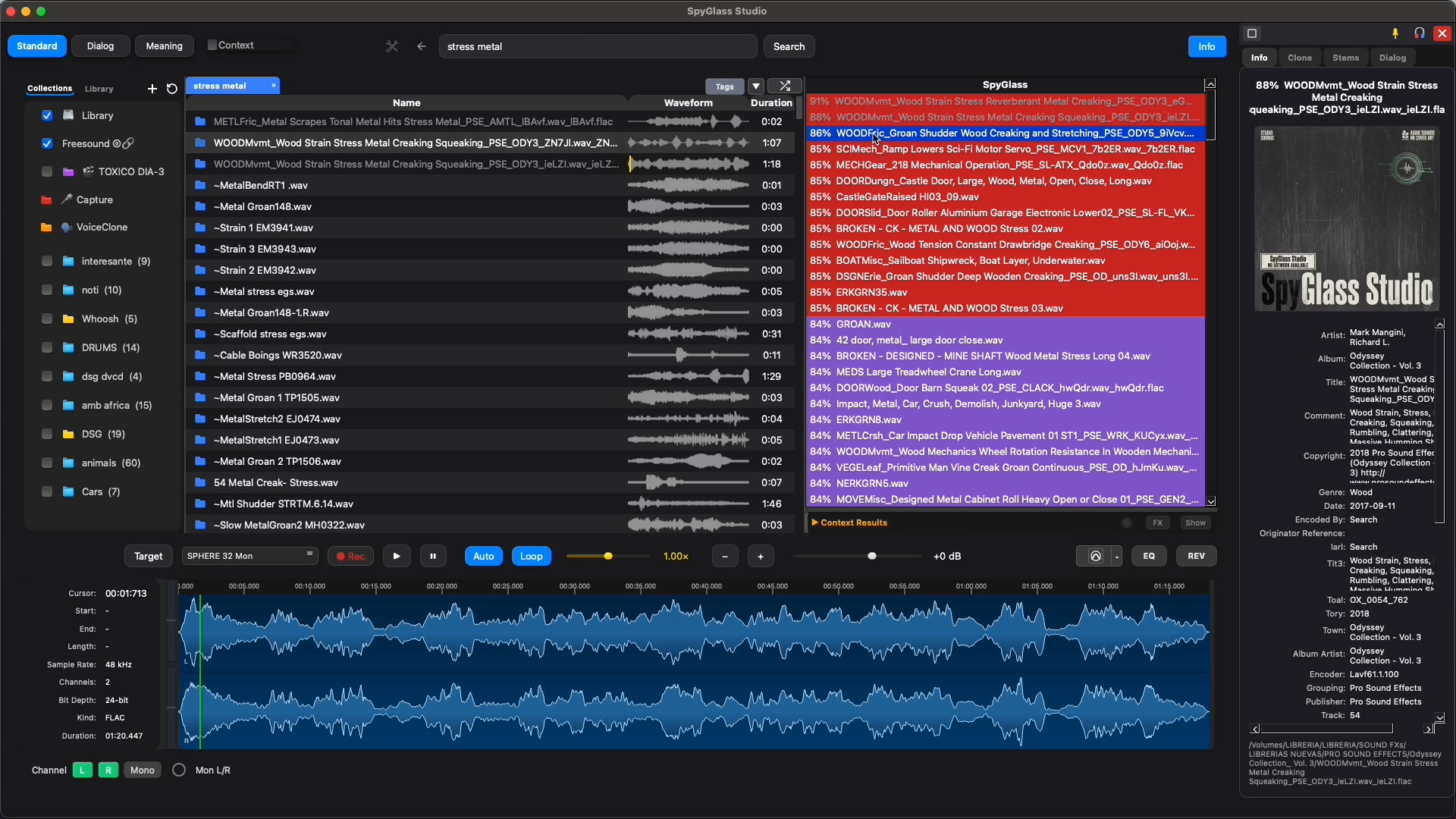Click the Search button
The width and height of the screenshot is (1456, 819).
[789, 46]
